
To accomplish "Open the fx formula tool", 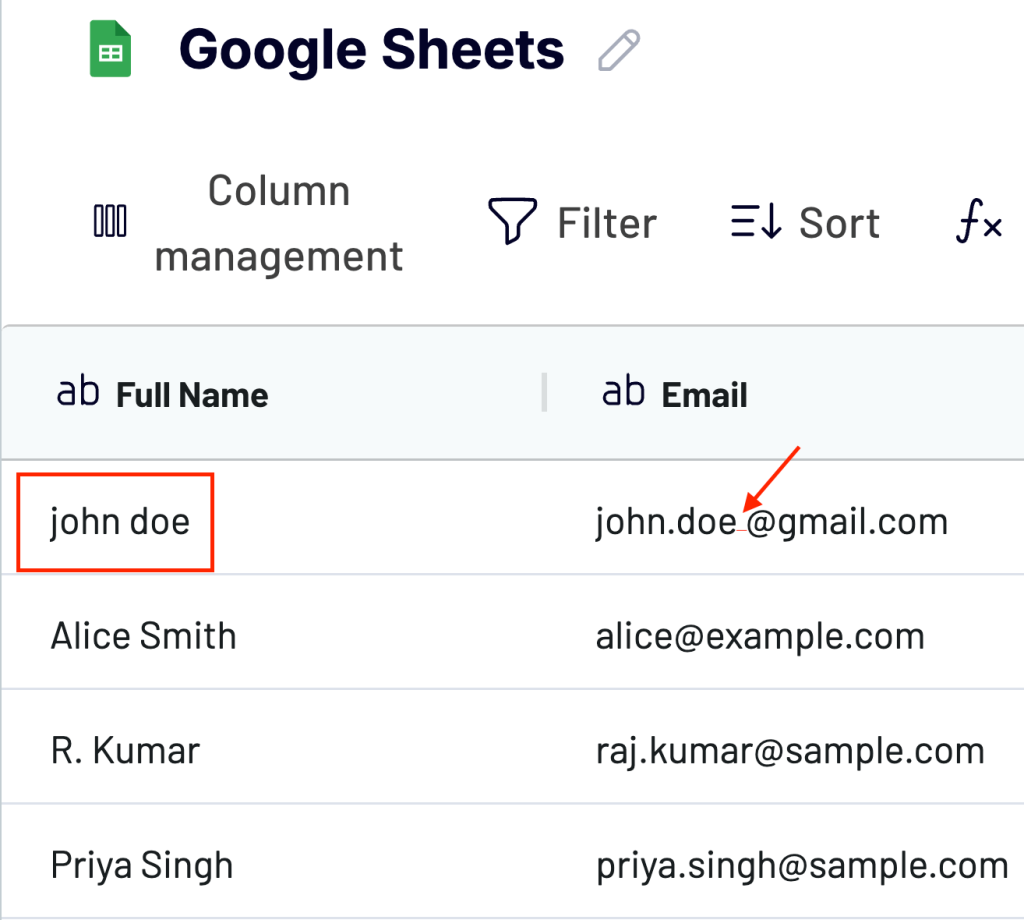I will (979, 221).
